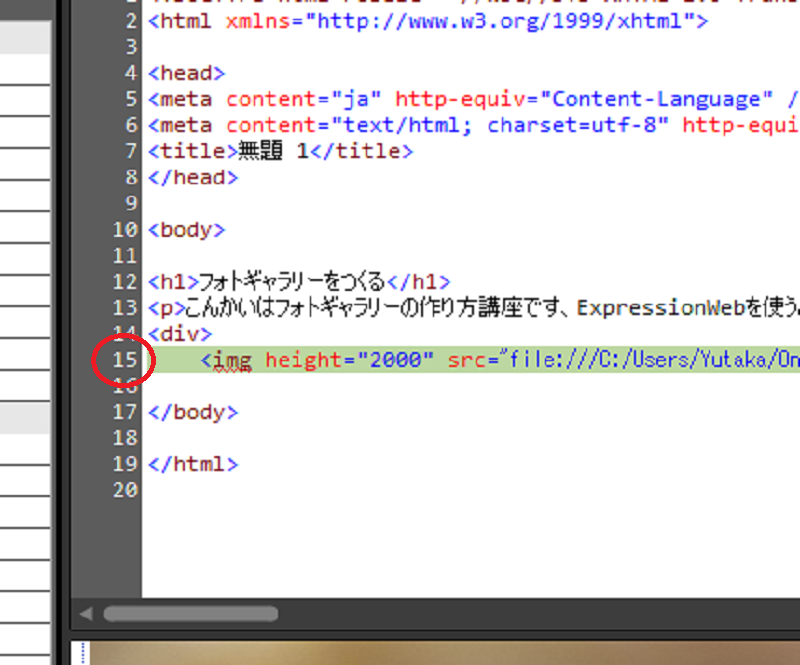Click the img tag with wavy underline
The width and height of the screenshot is (800, 665).
point(227,361)
